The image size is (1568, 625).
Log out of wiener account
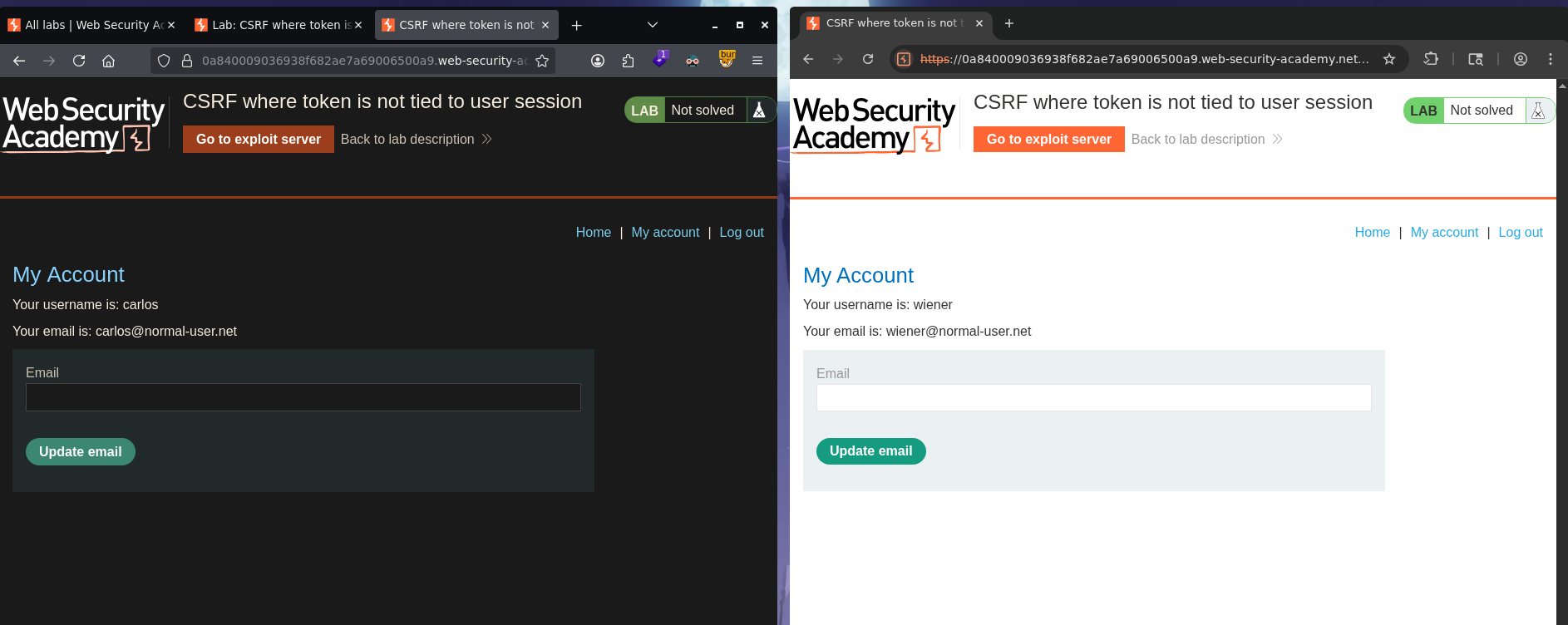(1521, 233)
